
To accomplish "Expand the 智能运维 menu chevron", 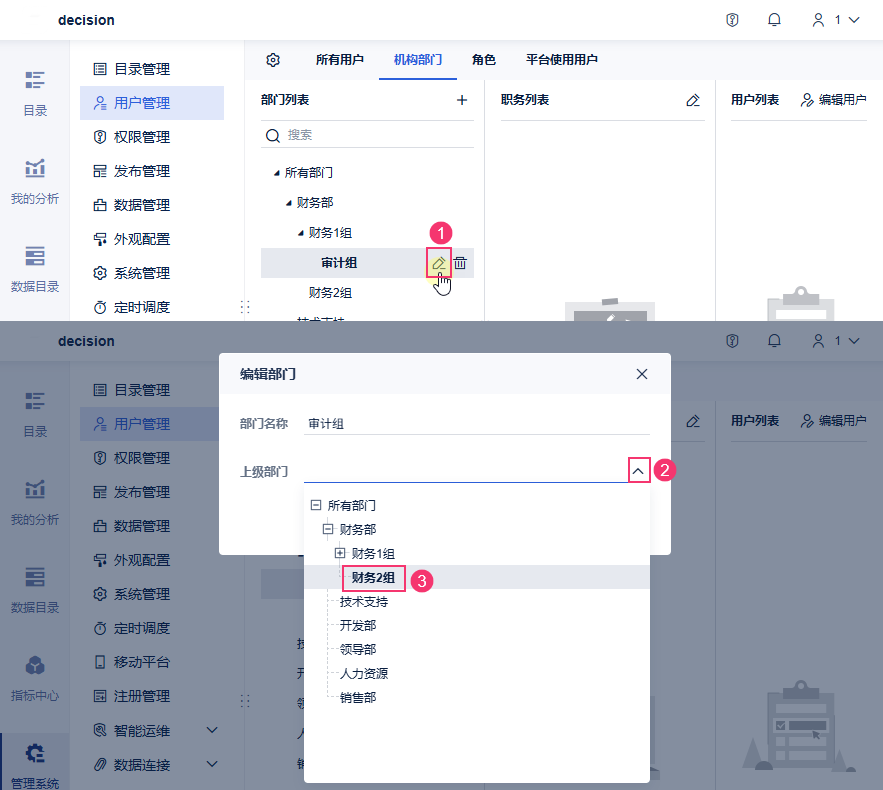I will tap(212, 730).
